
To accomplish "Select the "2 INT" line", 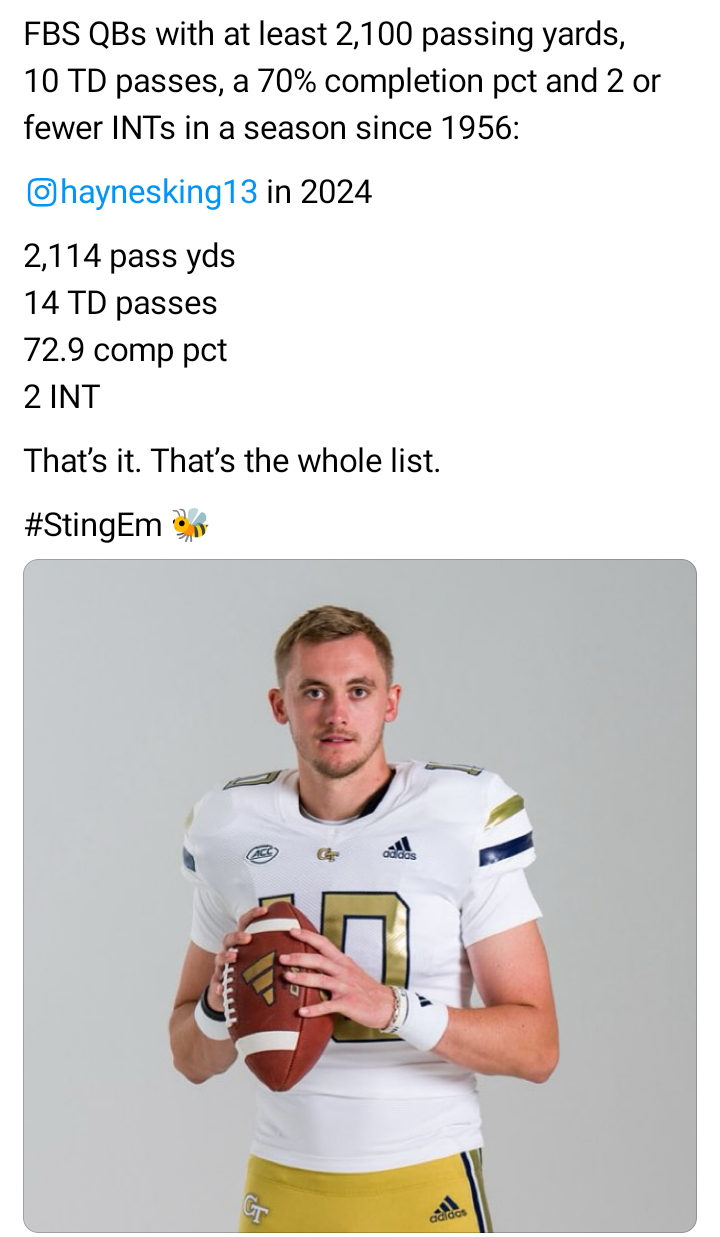I will tap(62, 397).
